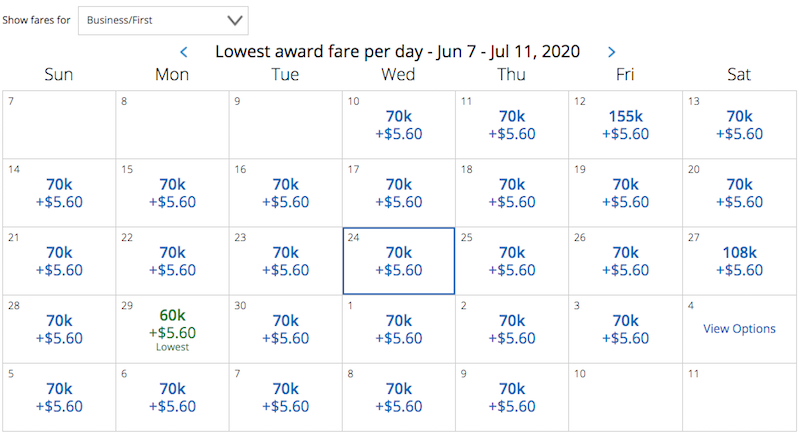Open the Business/First fare dropdown
Viewport: 800px width, 434px height.
pyautogui.click(x=163, y=20)
